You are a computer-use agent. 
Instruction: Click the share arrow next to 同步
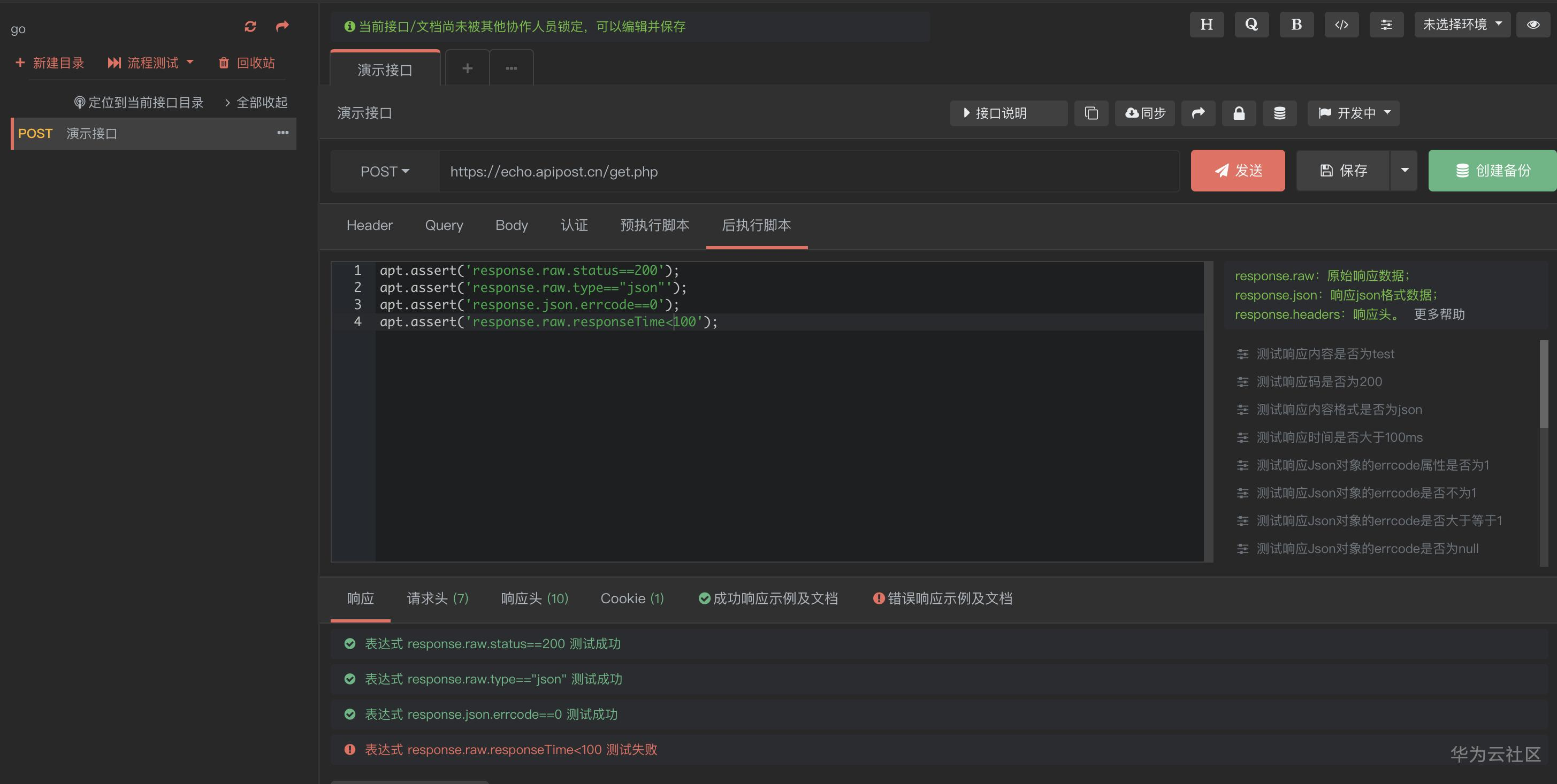[1198, 113]
